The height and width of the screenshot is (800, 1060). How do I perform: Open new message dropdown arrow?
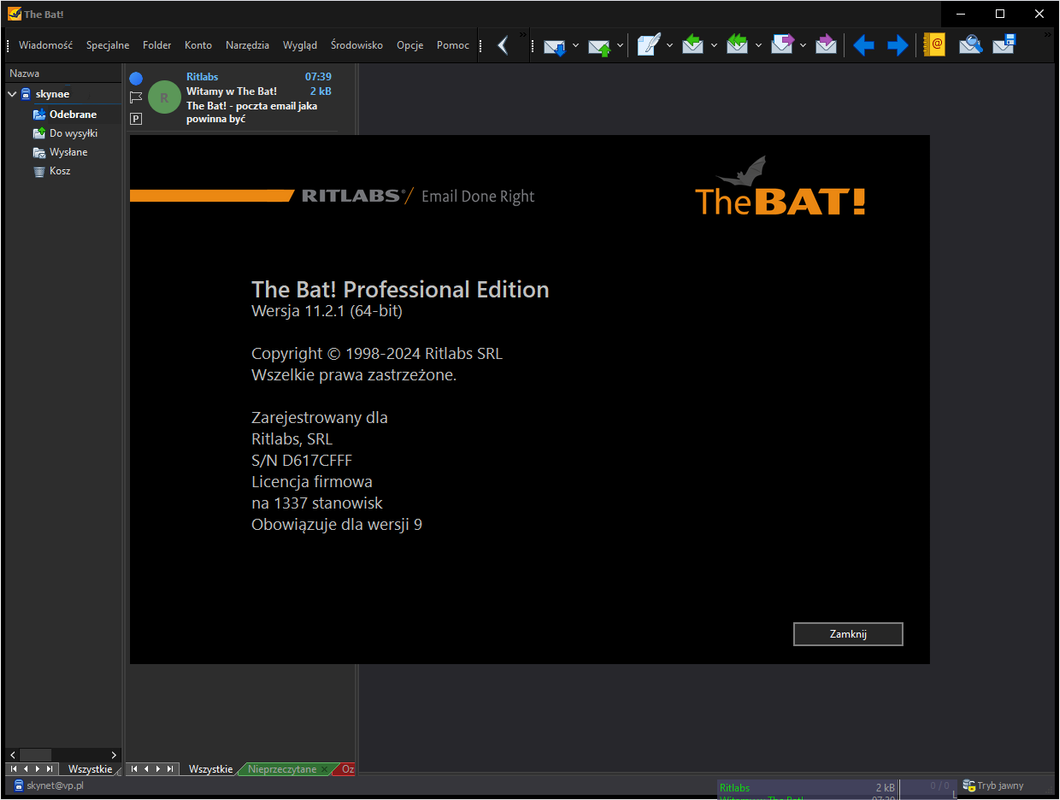[669, 45]
